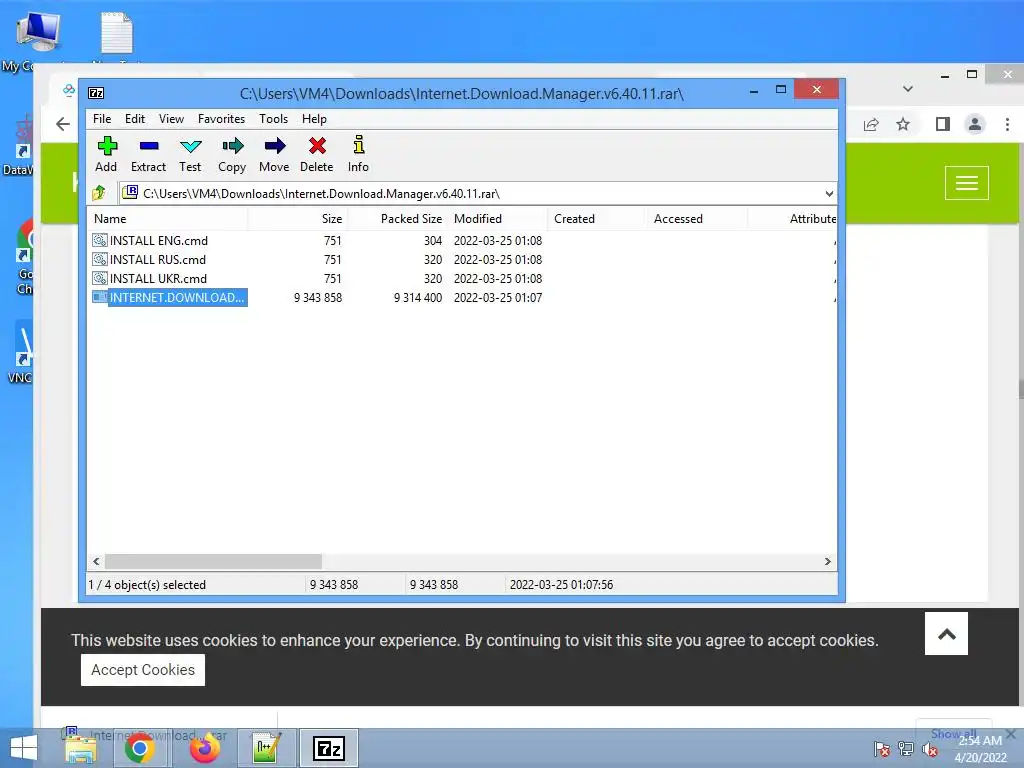Sort by the Name column header
This screenshot has width=1024, height=768.
coord(167,219)
